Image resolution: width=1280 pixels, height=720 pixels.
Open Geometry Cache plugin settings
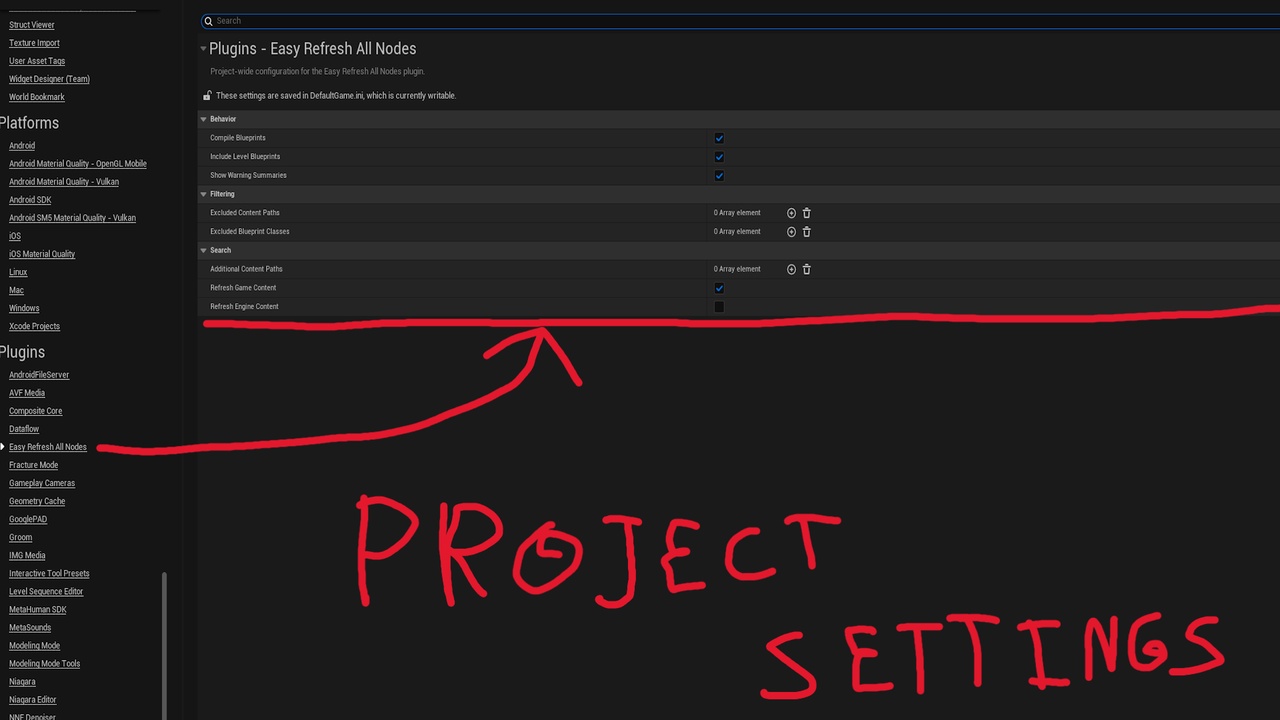coord(37,501)
